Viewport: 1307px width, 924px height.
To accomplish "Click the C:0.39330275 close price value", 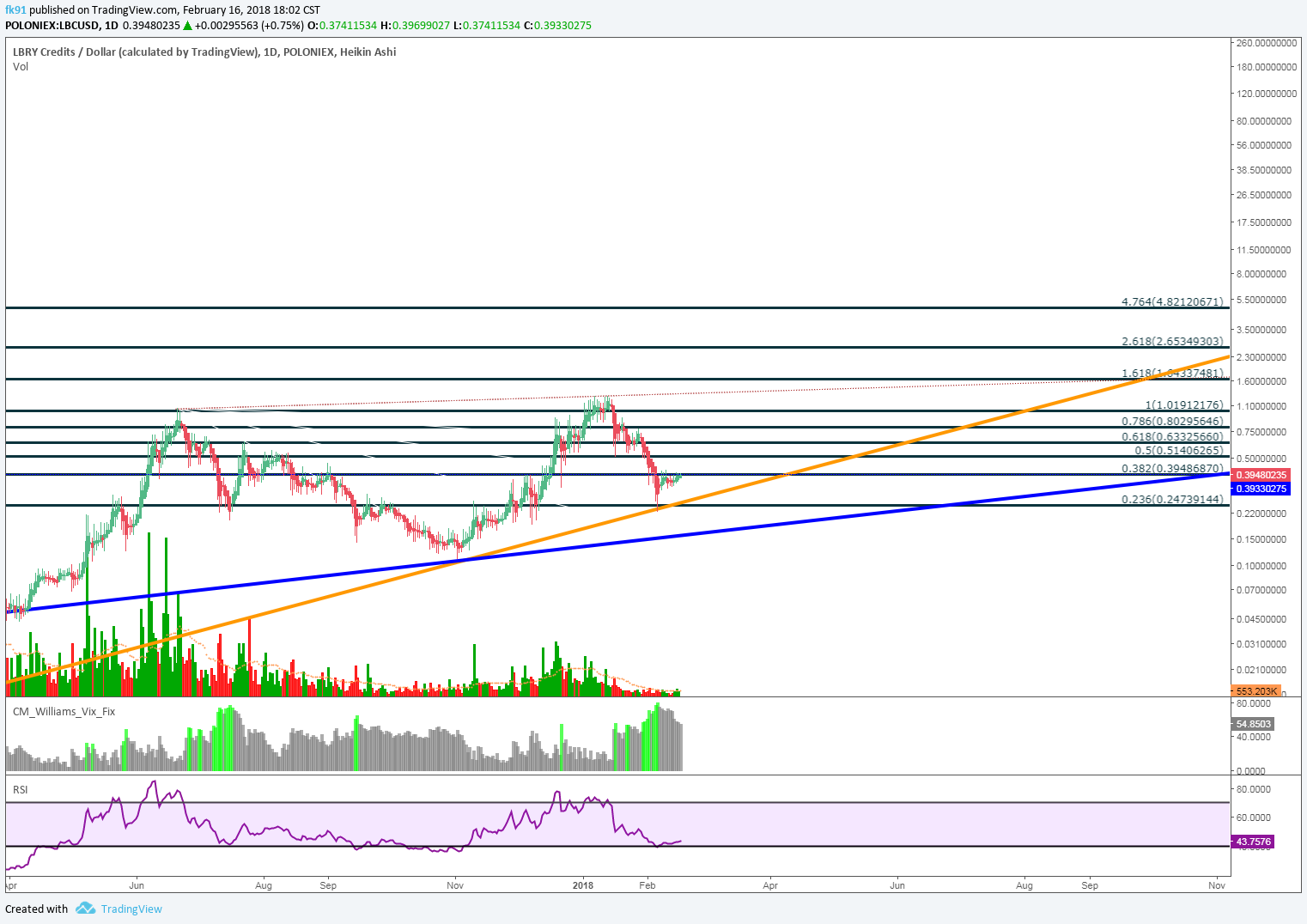I will 557,25.
